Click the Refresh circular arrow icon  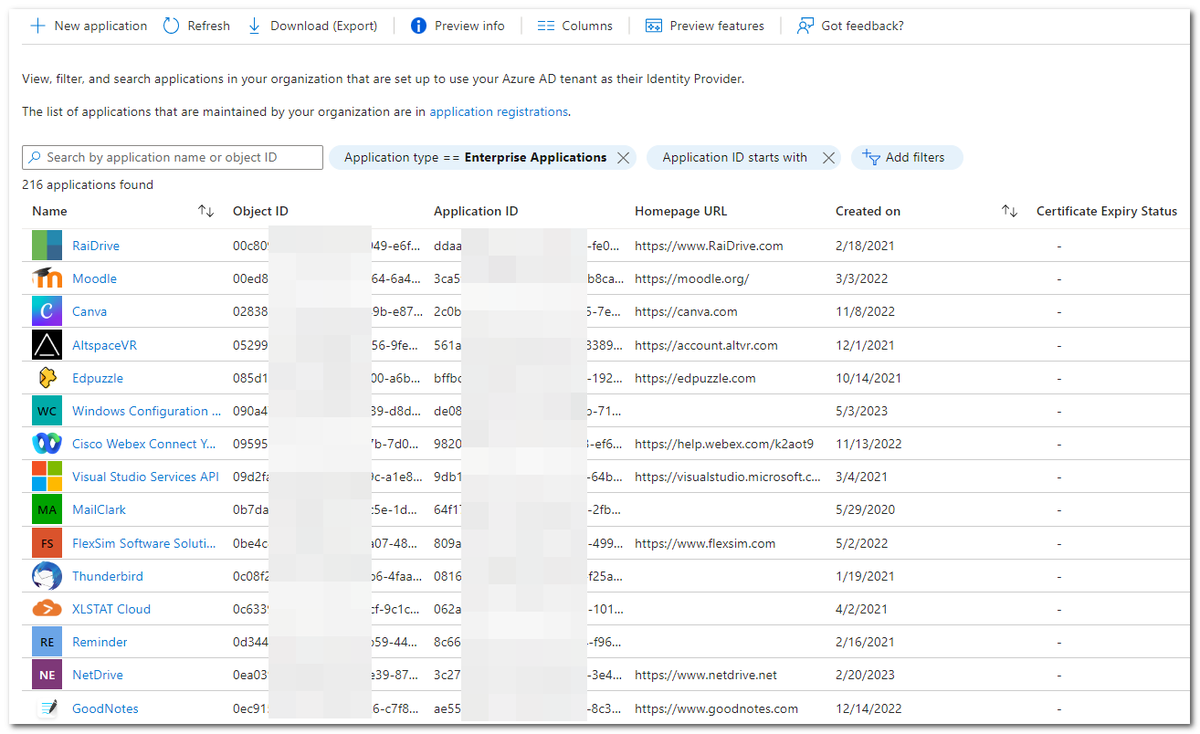tap(171, 26)
